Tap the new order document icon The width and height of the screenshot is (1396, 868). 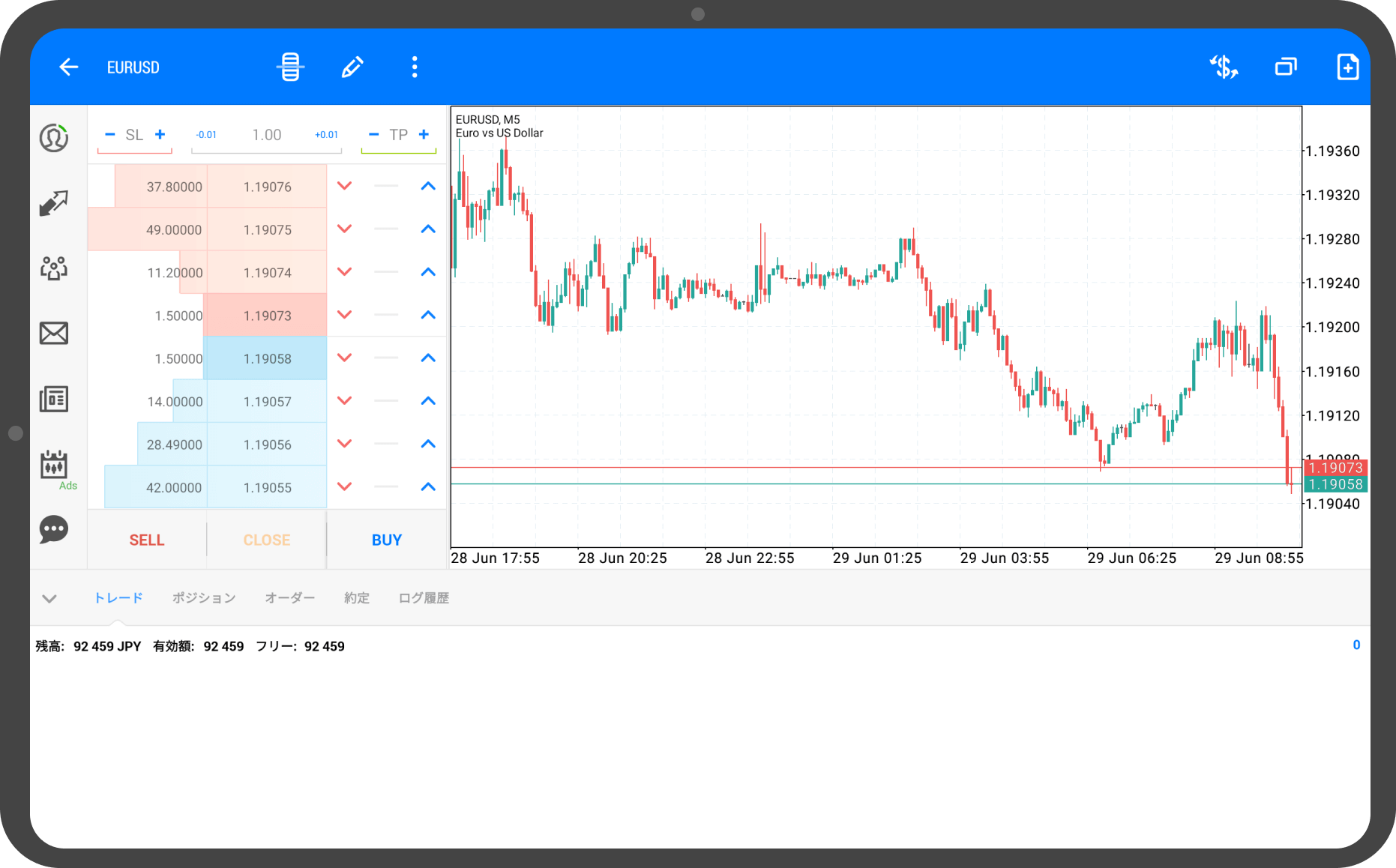pos(1347,67)
